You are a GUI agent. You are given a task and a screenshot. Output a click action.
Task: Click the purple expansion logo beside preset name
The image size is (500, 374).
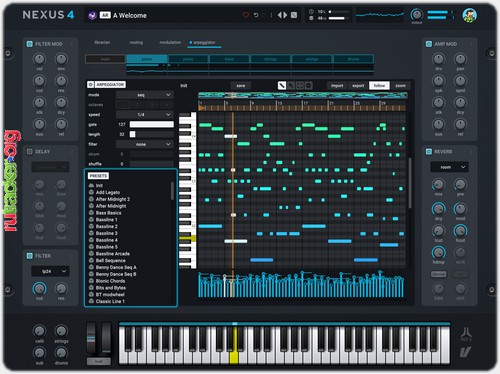[x=92, y=15]
